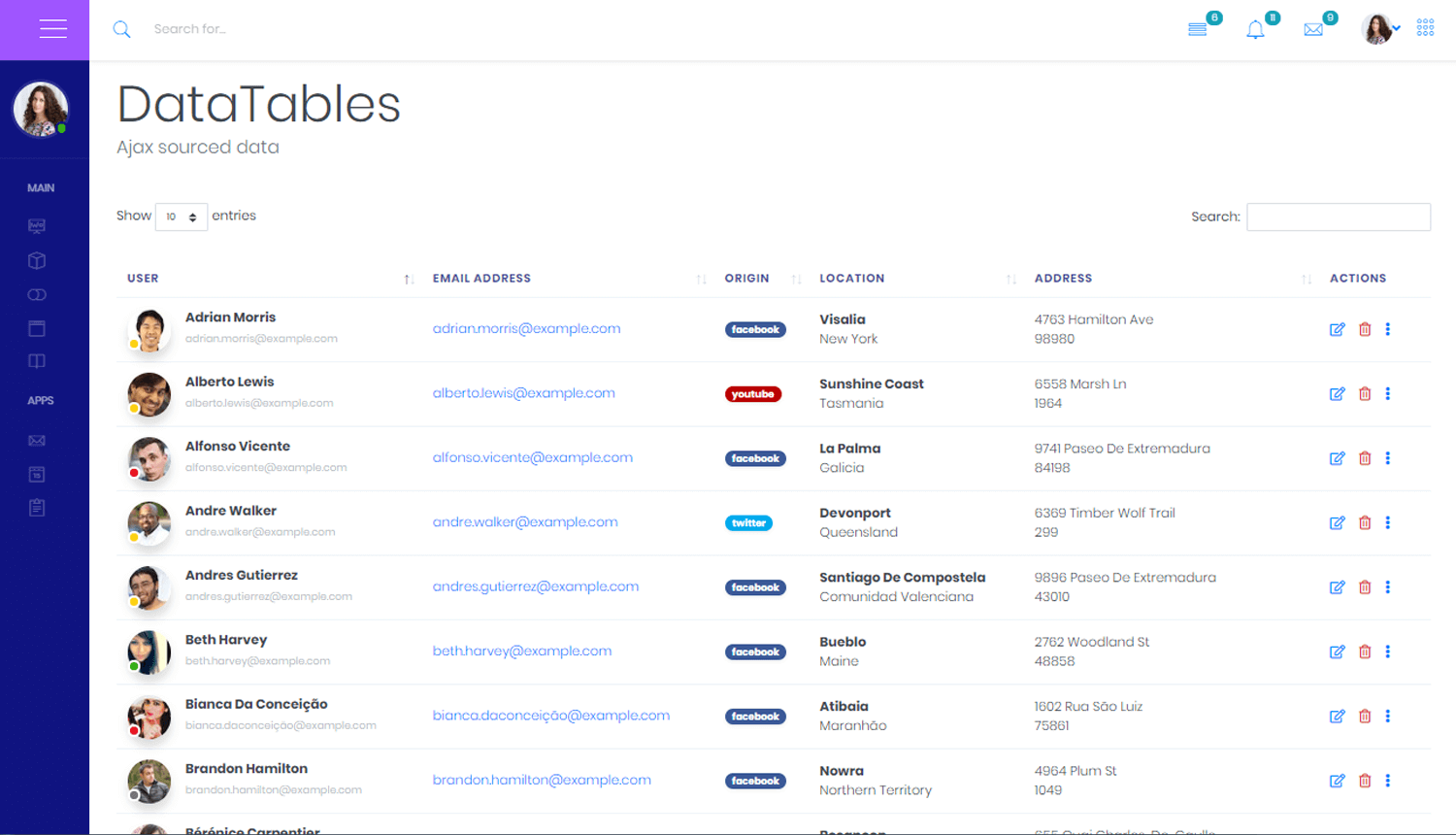Click the bell notifications icon
This screenshot has width=1456, height=835.
pyautogui.click(x=1255, y=30)
